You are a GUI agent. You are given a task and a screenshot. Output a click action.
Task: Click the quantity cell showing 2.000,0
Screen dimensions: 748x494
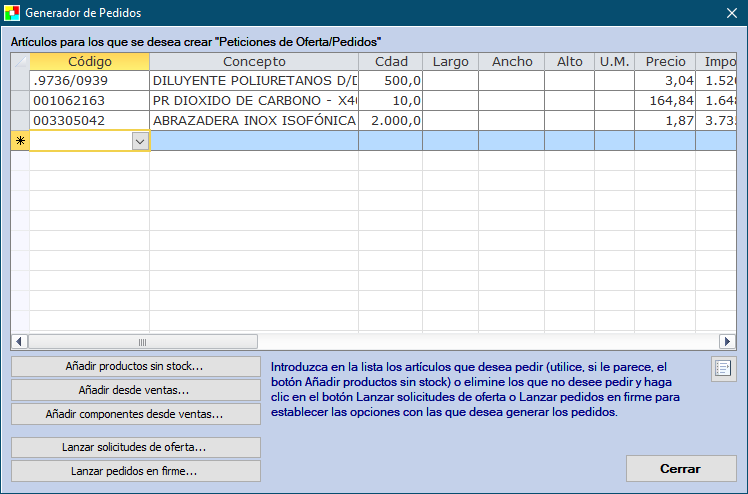[x=390, y=121]
